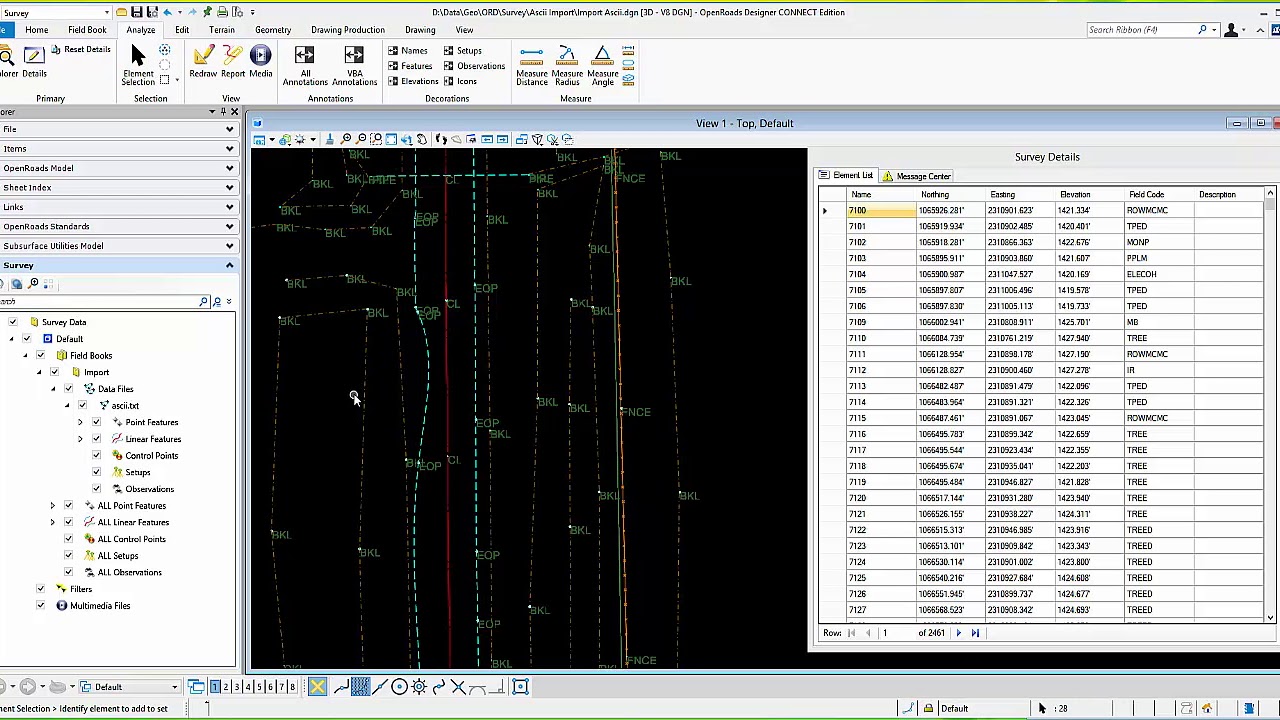Expand the Point Features node under ascii.txt
The width and height of the screenshot is (1280, 720).
pyautogui.click(x=80, y=422)
